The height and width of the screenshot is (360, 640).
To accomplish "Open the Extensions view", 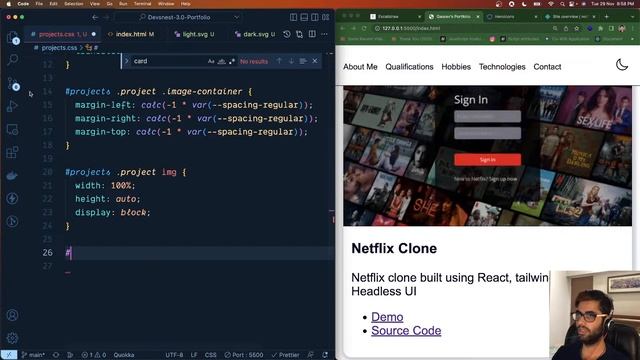I will pyautogui.click(x=13, y=153).
